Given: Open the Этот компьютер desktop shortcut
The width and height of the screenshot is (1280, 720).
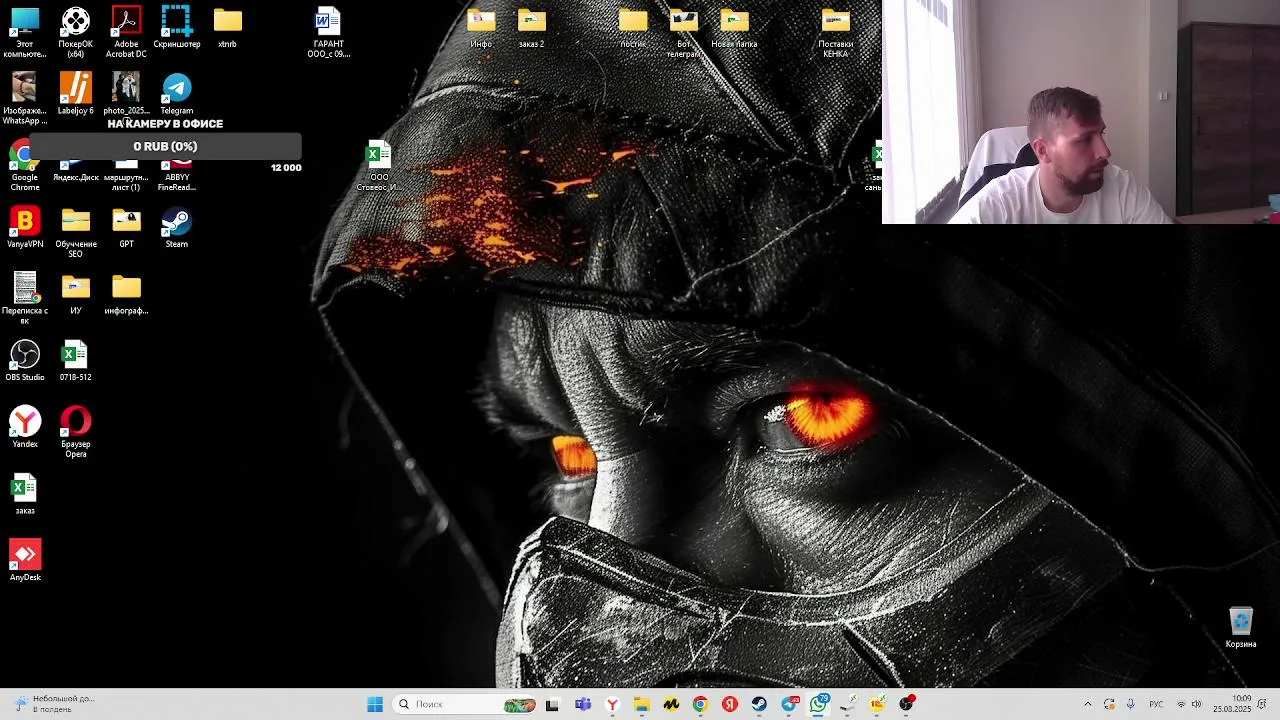Looking at the screenshot, I should [x=25, y=32].
